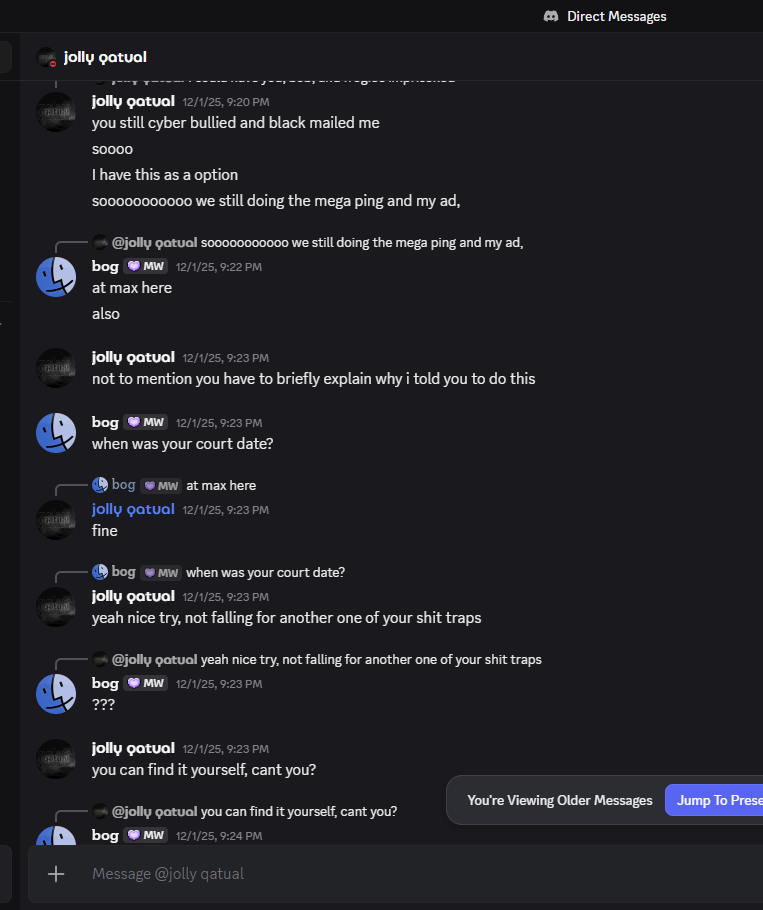763x910 pixels.
Task: Click bog's avatar beside the "???" message
Action: 56,693
